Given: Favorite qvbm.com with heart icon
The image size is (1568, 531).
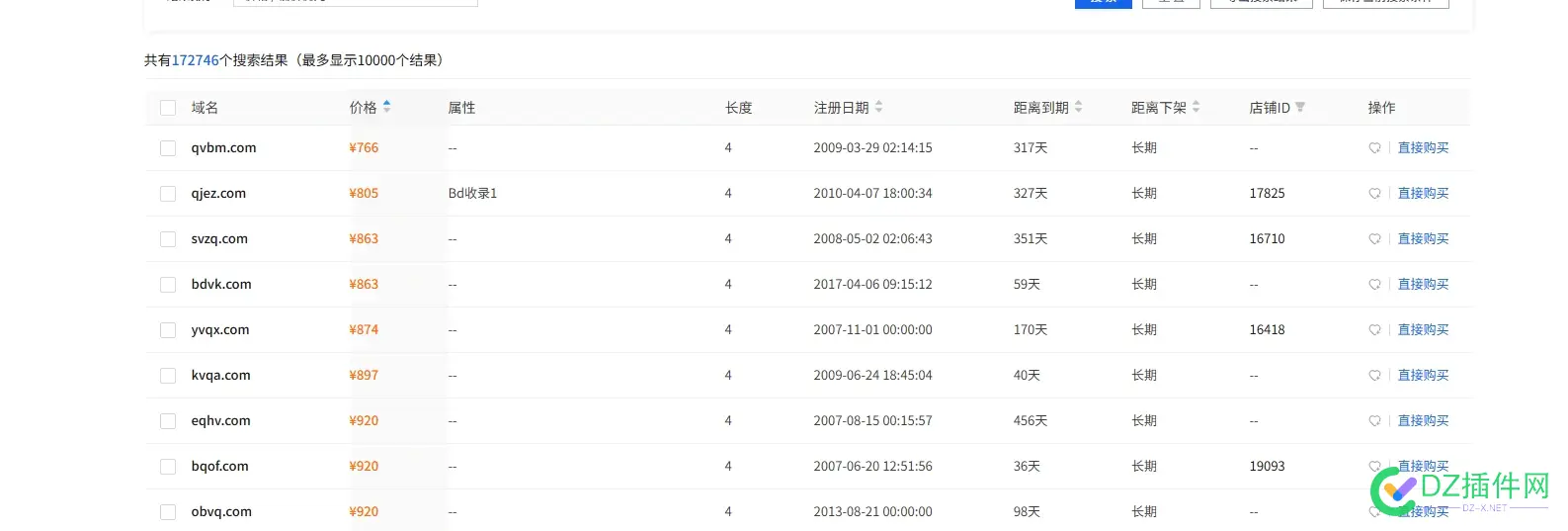Looking at the screenshot, I should (x=1374, y=148).
